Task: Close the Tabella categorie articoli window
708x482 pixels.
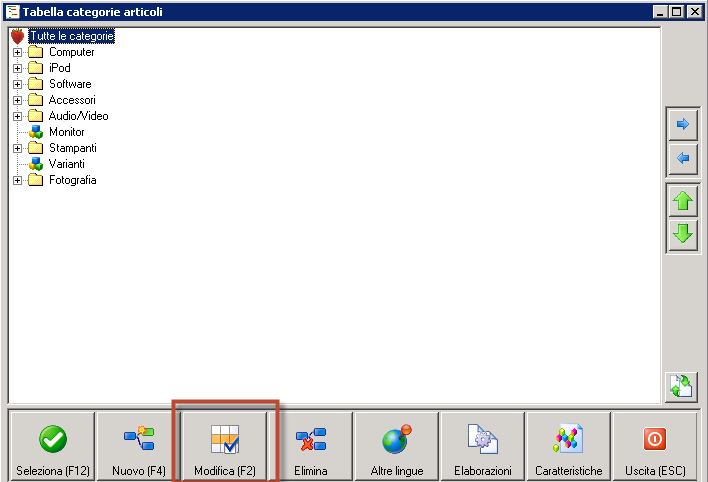Action: pos(694,12)
